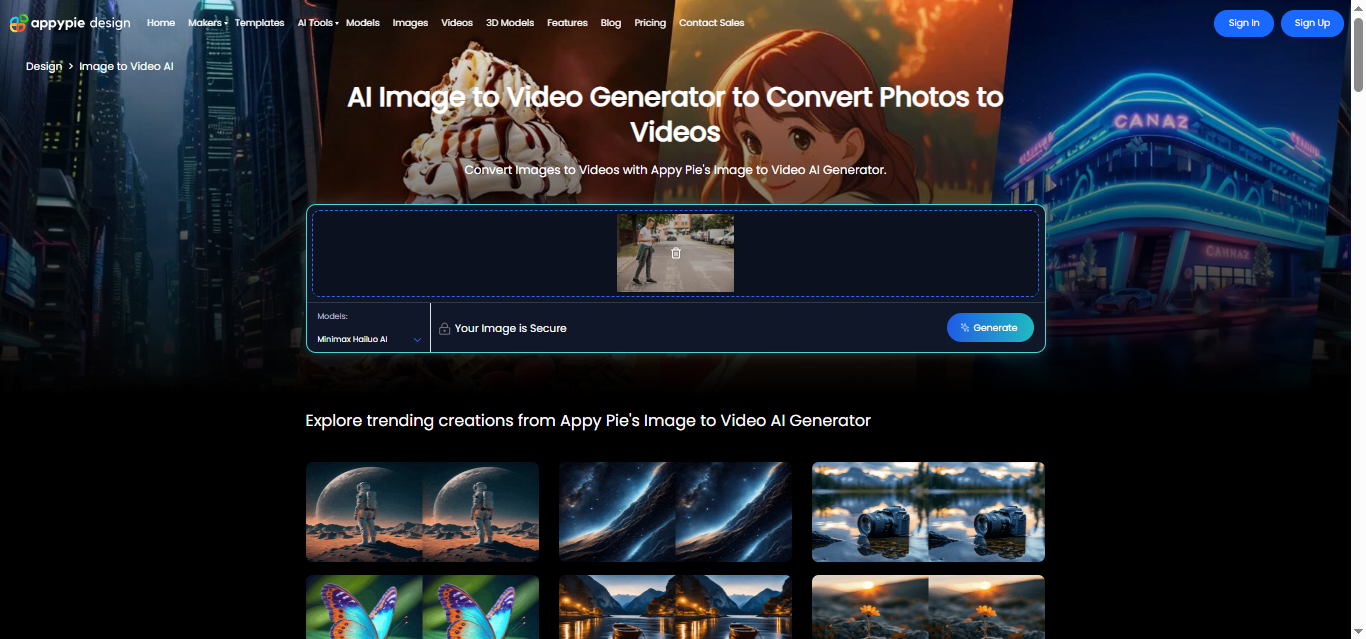Navigate to Design via the breadcrumb link
Image resolution: width=1366 pixels, height=639 pixels.
[44, 65]
